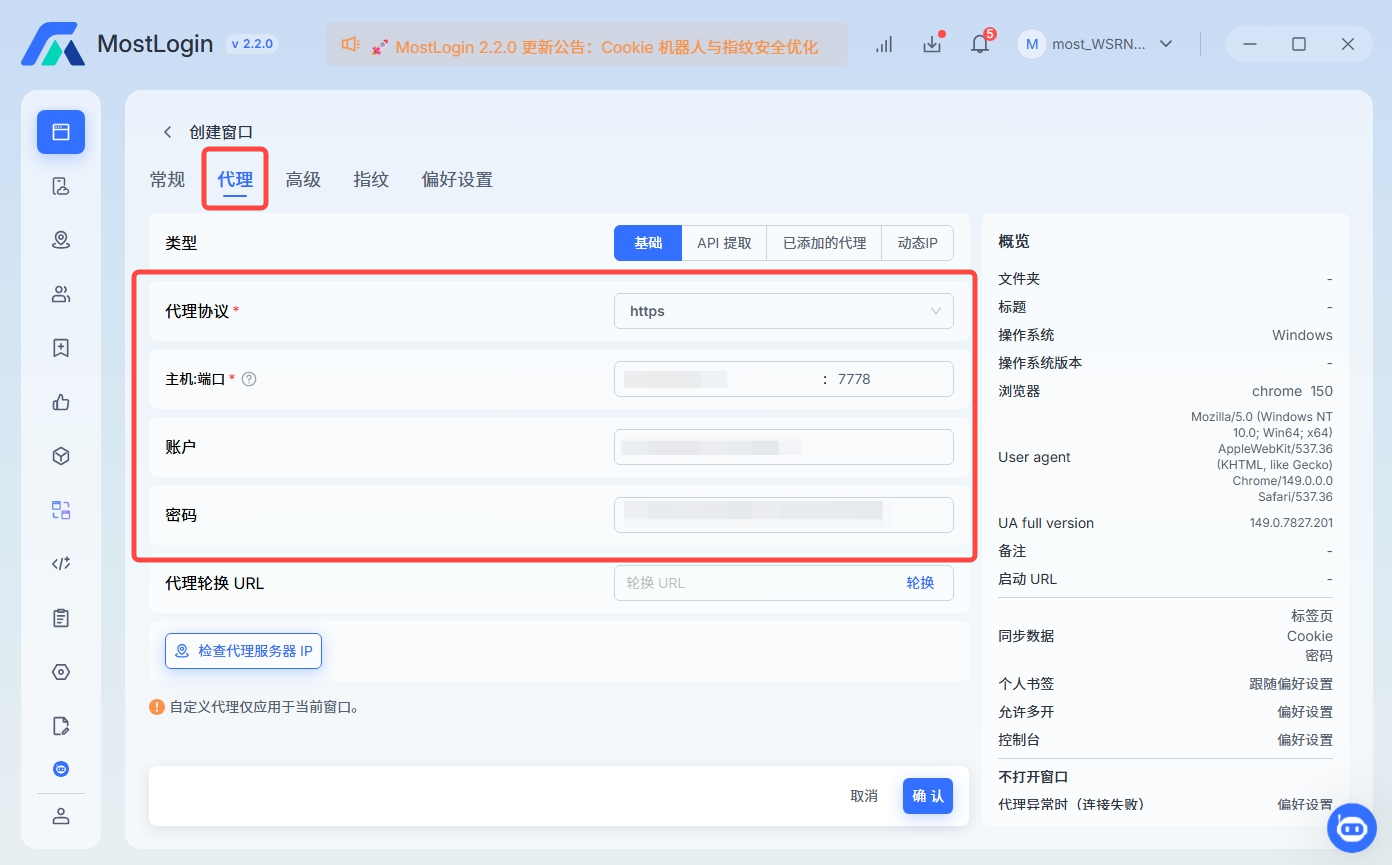Click the 取消 button
The height and width of the screenshot is (865, 1392).
(x=864, y=796)
